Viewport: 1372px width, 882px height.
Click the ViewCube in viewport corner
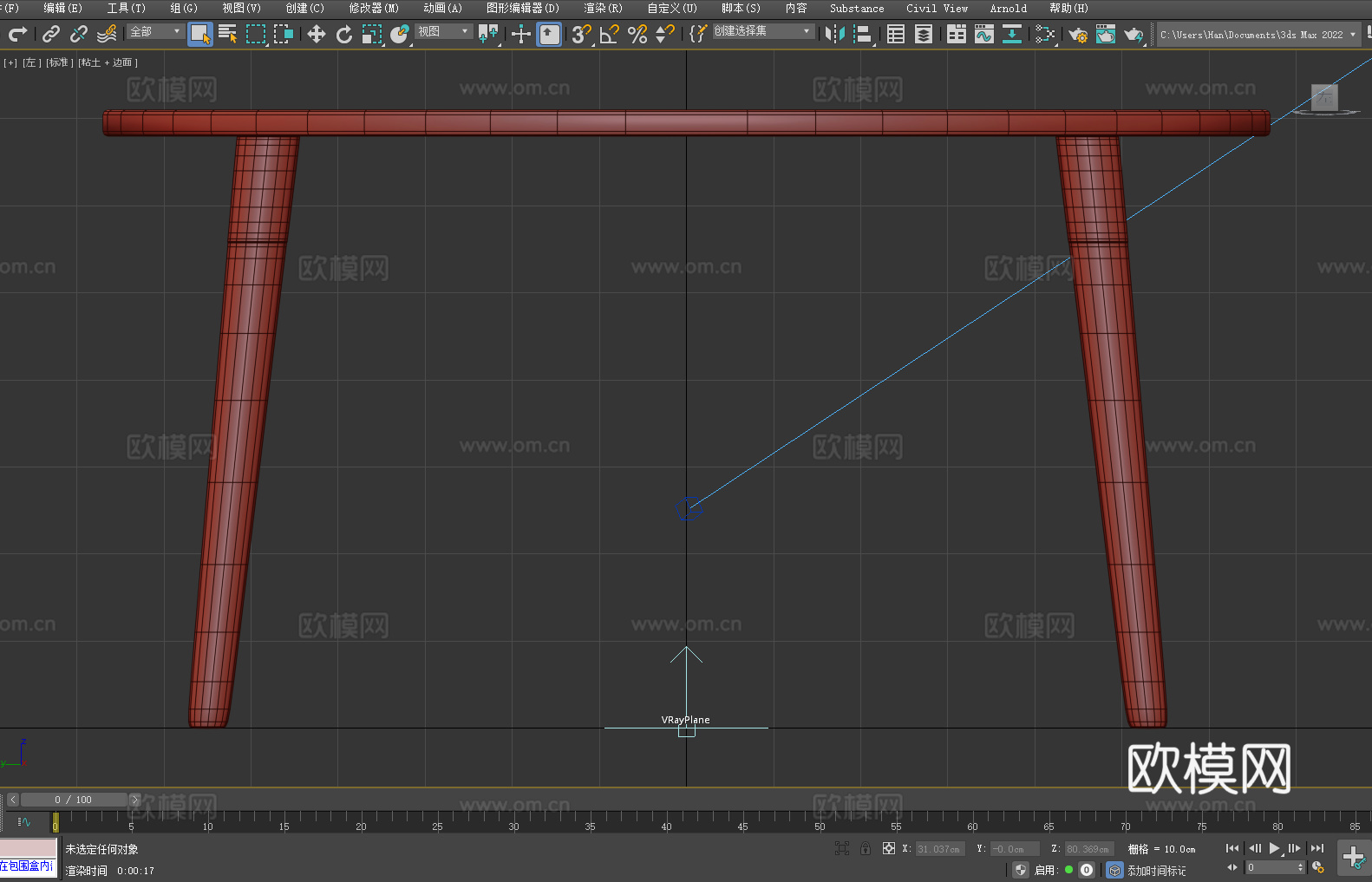pos(1323,98)
